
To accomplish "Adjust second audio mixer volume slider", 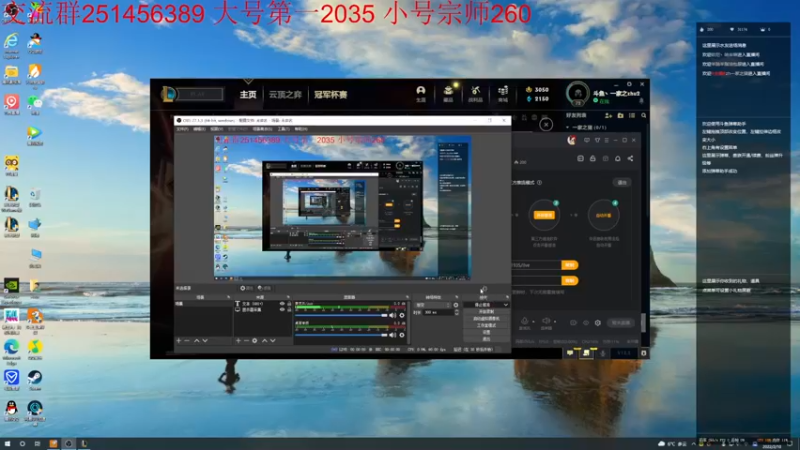I will [341, 335].
